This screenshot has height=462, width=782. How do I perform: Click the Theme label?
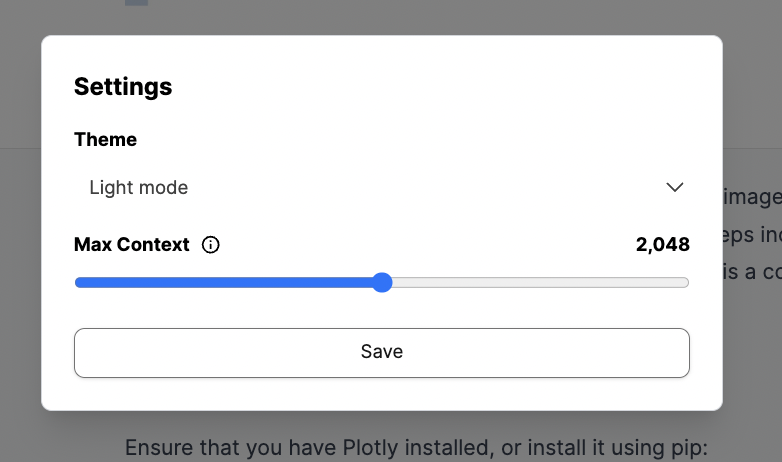pos(105,140)
